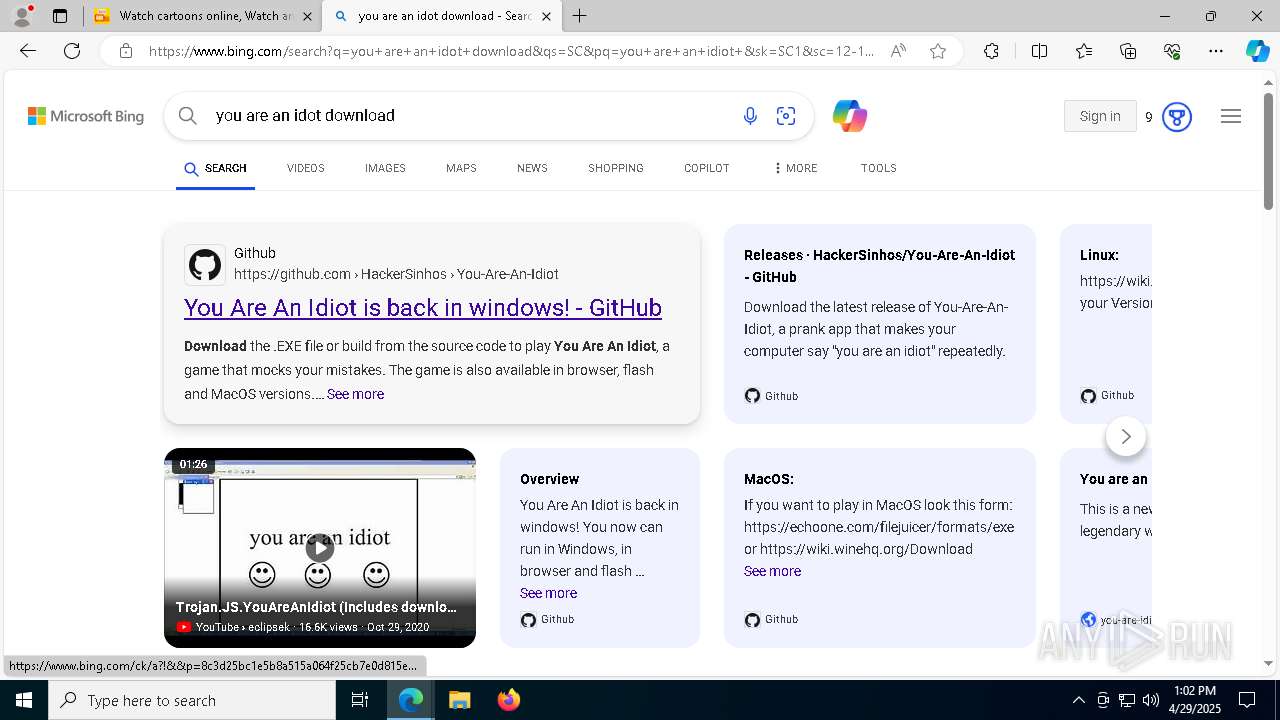
Task: Close the Watch cartoons online tab
Action: point(307,16)
